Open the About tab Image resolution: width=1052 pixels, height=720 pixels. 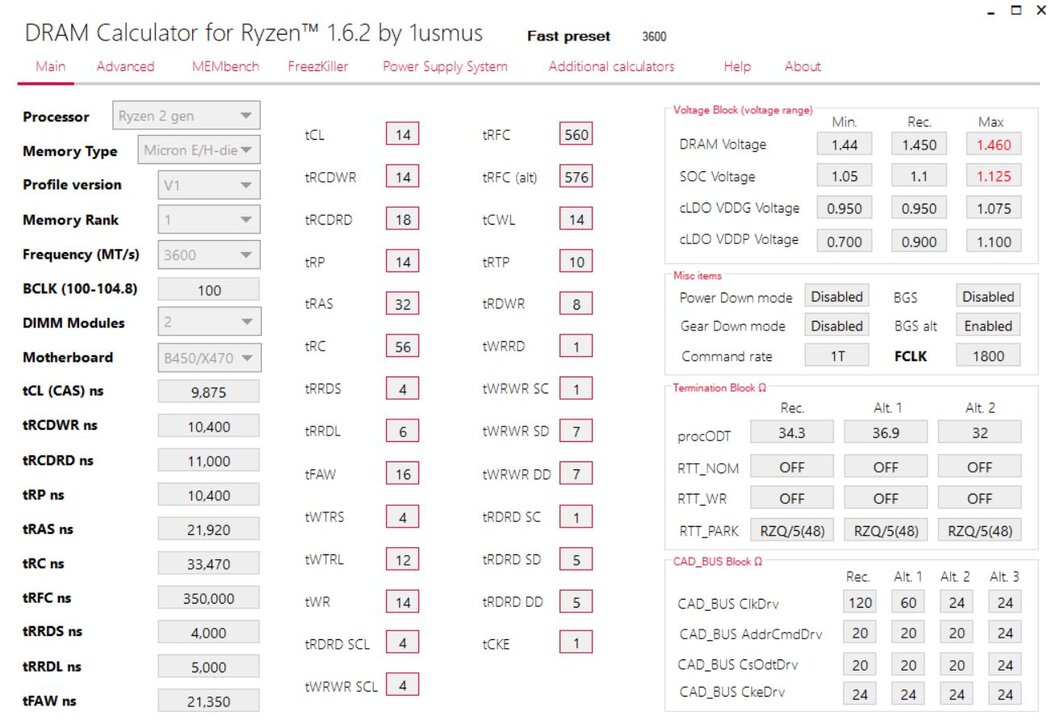point(802,66)
